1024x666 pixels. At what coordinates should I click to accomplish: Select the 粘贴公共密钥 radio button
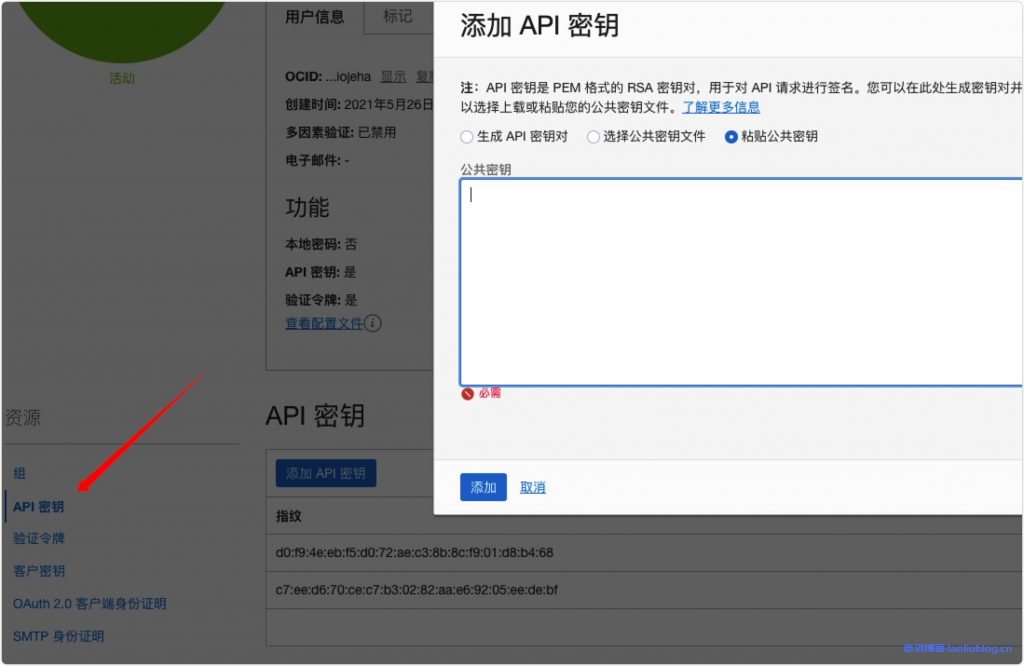click(731, 137)
